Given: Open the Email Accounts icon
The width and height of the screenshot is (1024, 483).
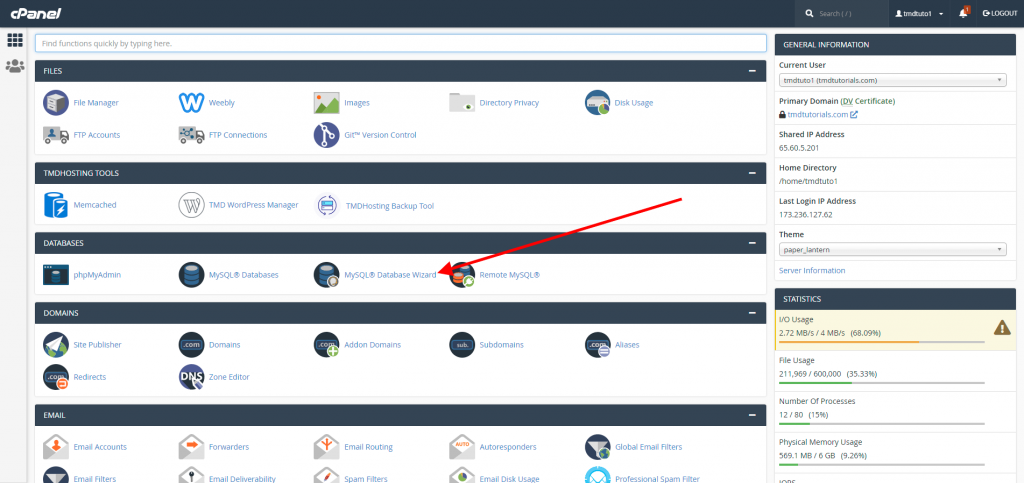Looking at the screenshot, I should [56, 446].
